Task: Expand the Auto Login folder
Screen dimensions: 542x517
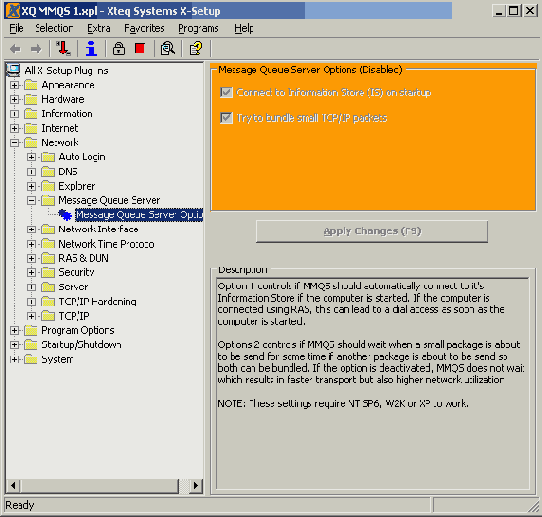Action: pos(31,157)
